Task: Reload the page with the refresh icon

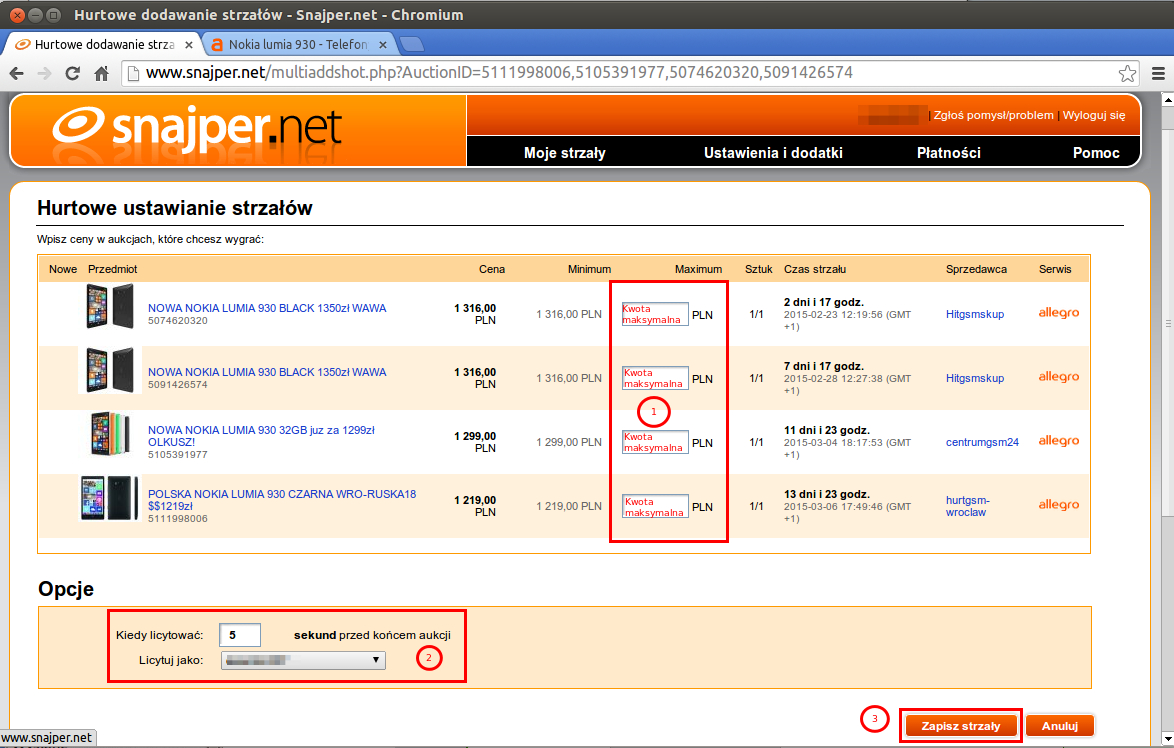Action: (72, 73)
